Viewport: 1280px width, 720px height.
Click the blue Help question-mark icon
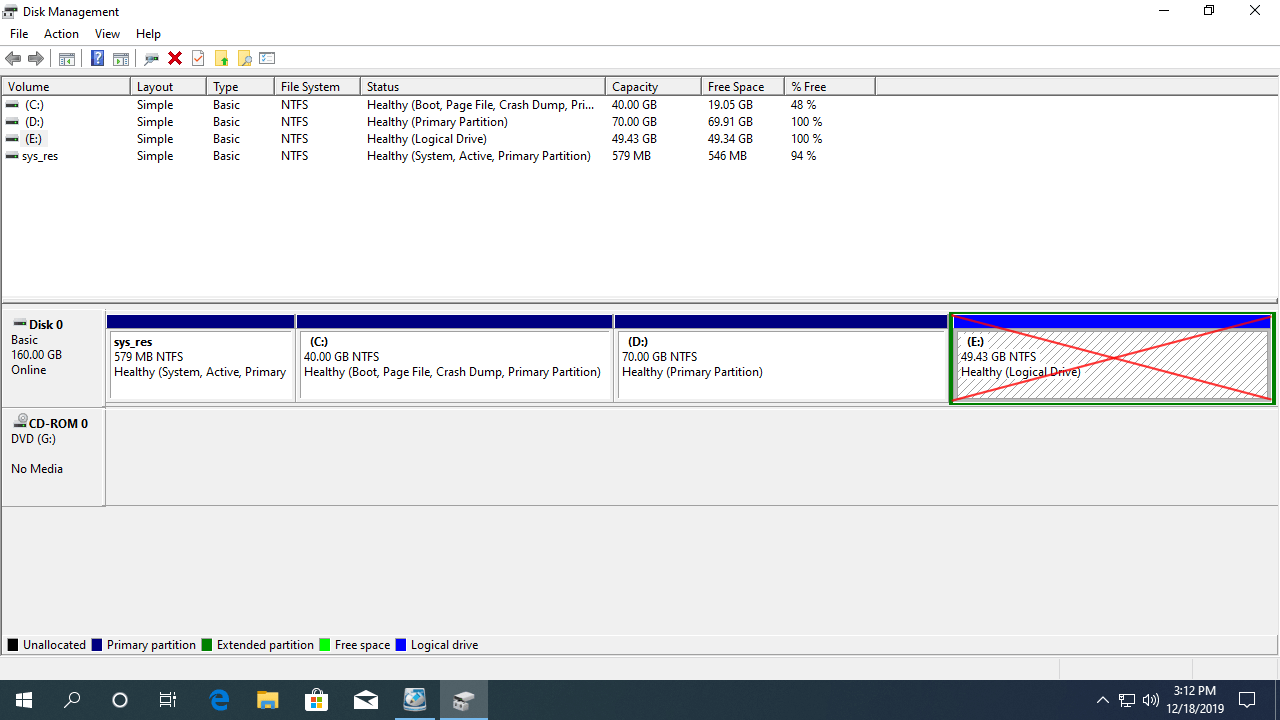point(97,59)
